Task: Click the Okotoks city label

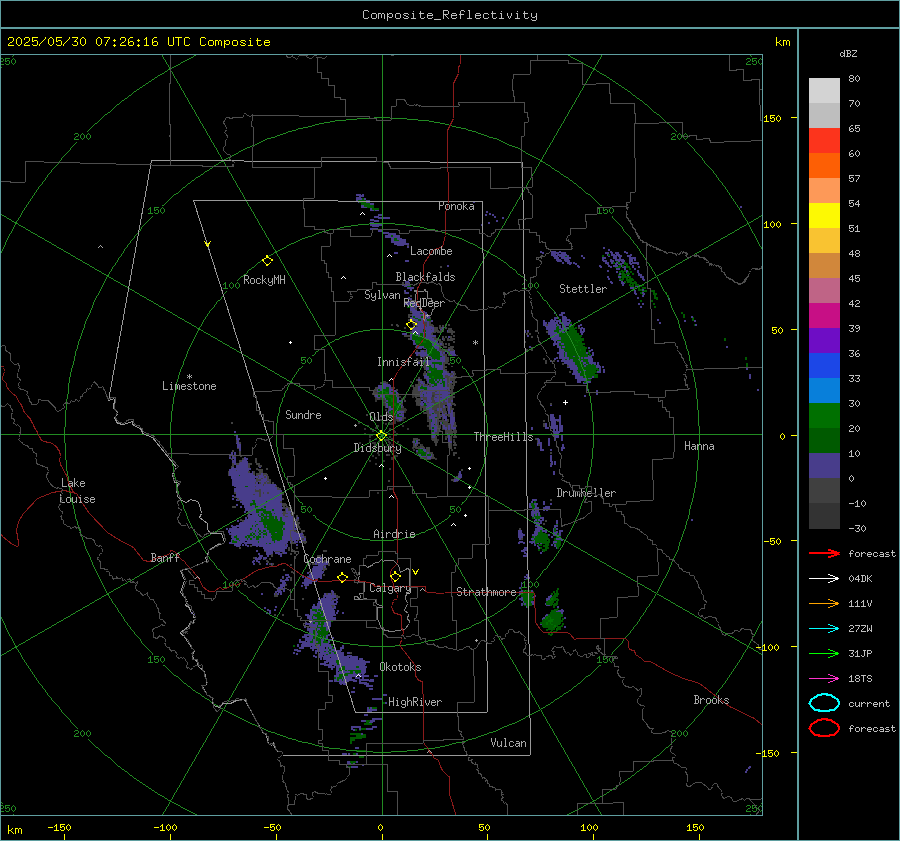Action: [x=400, y=667]
